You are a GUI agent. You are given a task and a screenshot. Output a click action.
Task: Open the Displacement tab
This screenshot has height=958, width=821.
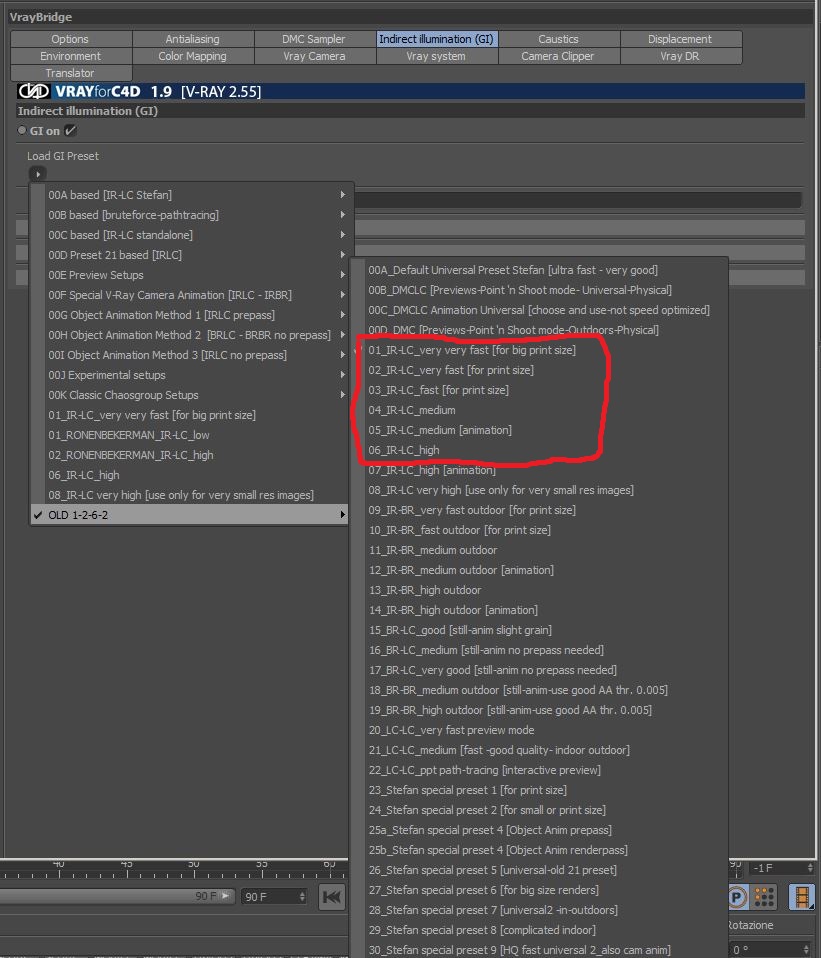pos(681,39)
